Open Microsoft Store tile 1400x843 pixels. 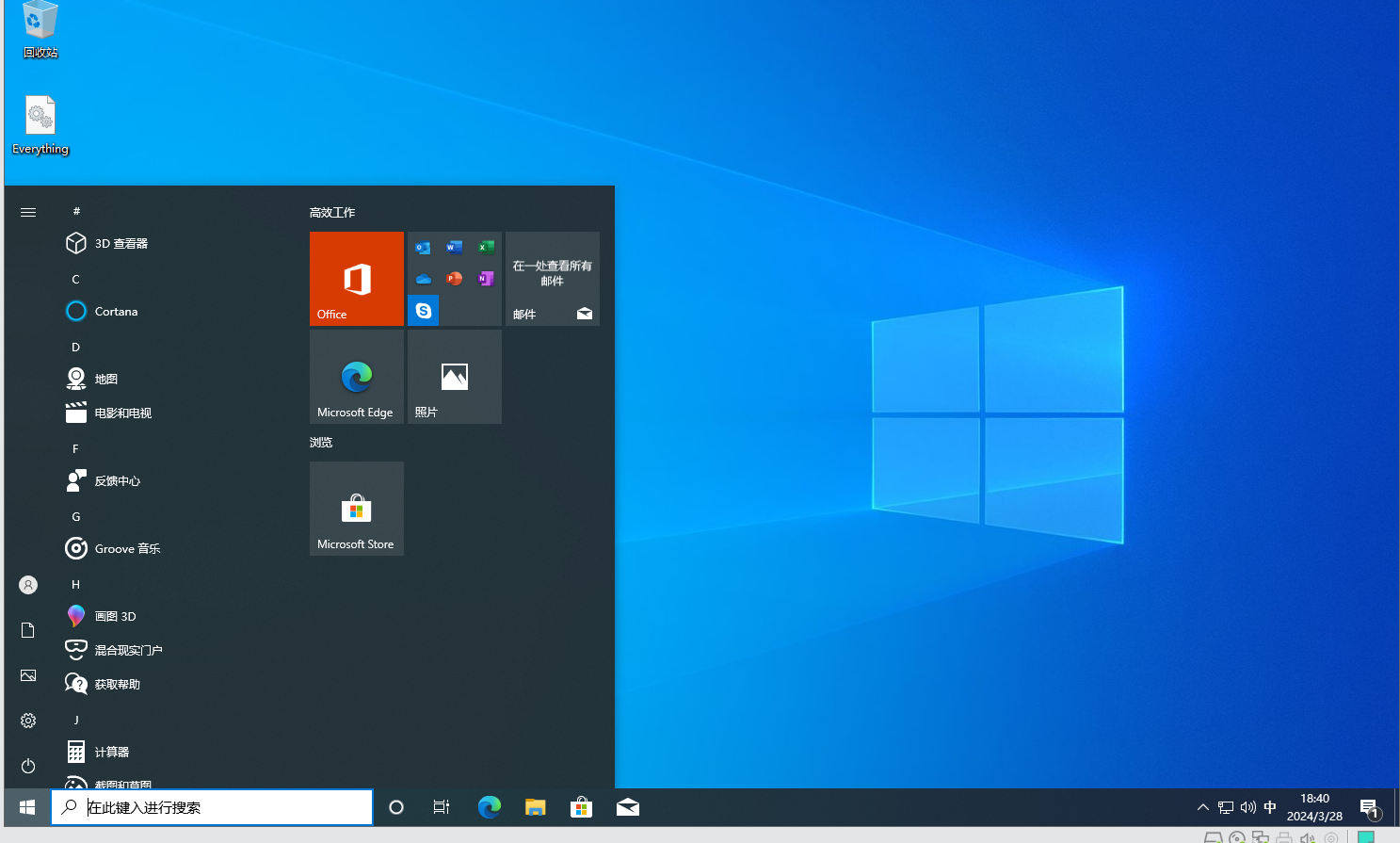tap(356, 509)
